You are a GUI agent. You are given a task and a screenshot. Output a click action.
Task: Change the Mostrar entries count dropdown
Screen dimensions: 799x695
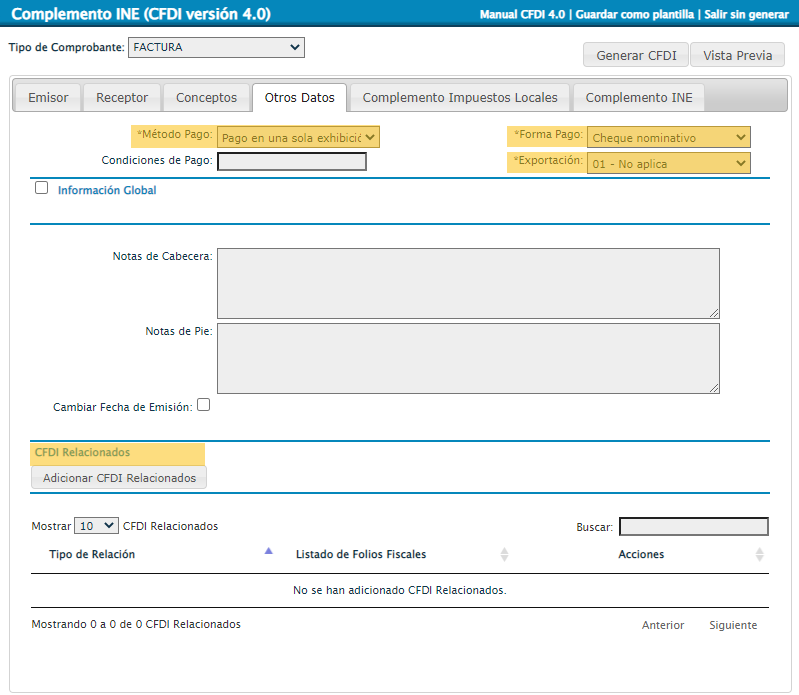pyautogui.click(x=96, y=526)
